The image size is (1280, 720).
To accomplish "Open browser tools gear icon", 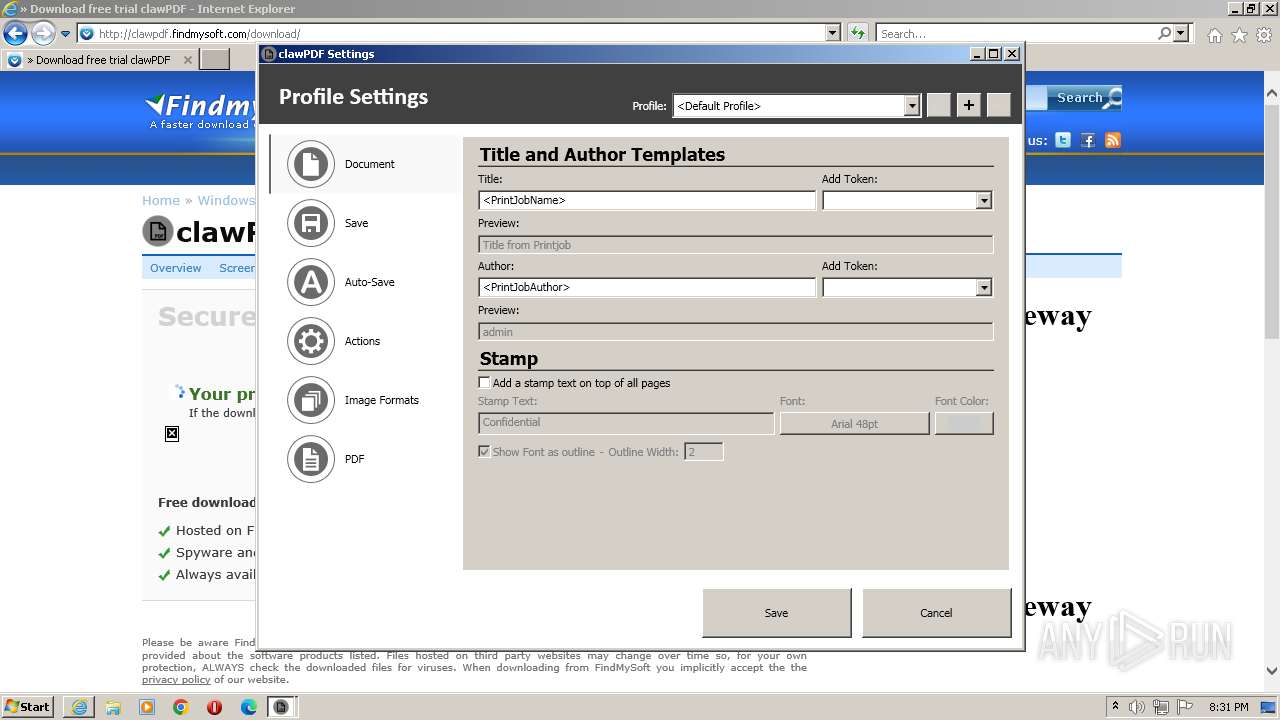I will click(1264, 34).
